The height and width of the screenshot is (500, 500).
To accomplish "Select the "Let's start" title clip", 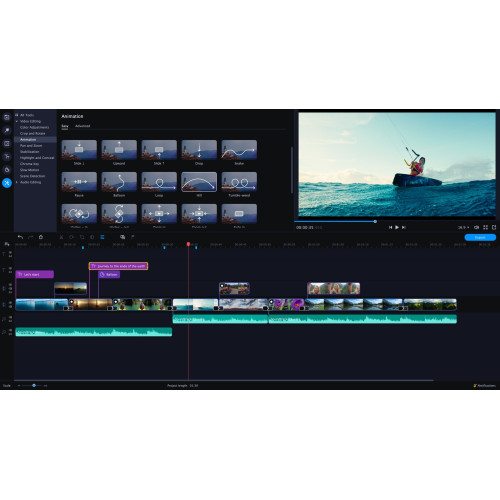I will (34, 274).
